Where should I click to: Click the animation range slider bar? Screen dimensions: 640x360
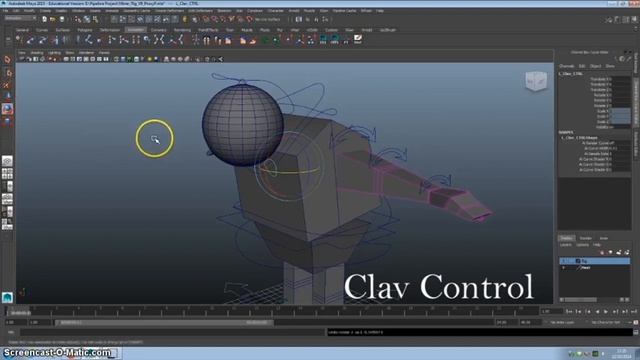pos(164,322)
